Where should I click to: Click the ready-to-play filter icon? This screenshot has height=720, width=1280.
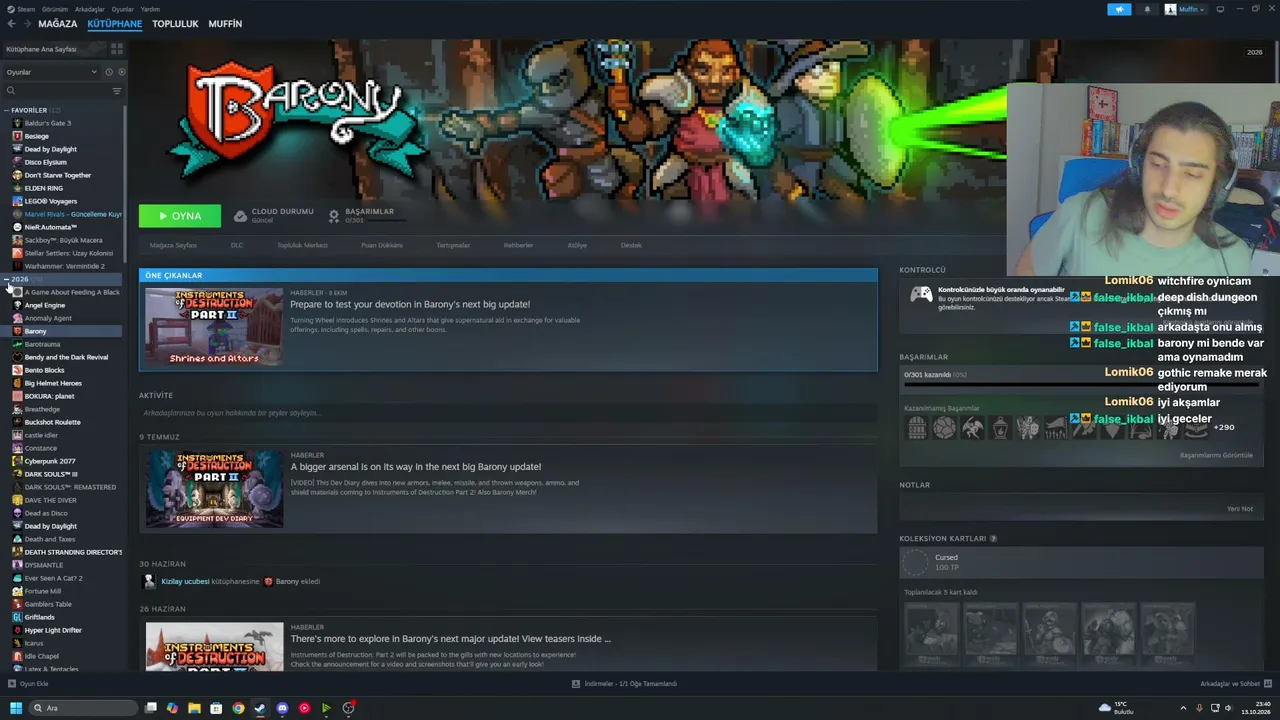tap(122, 72)
